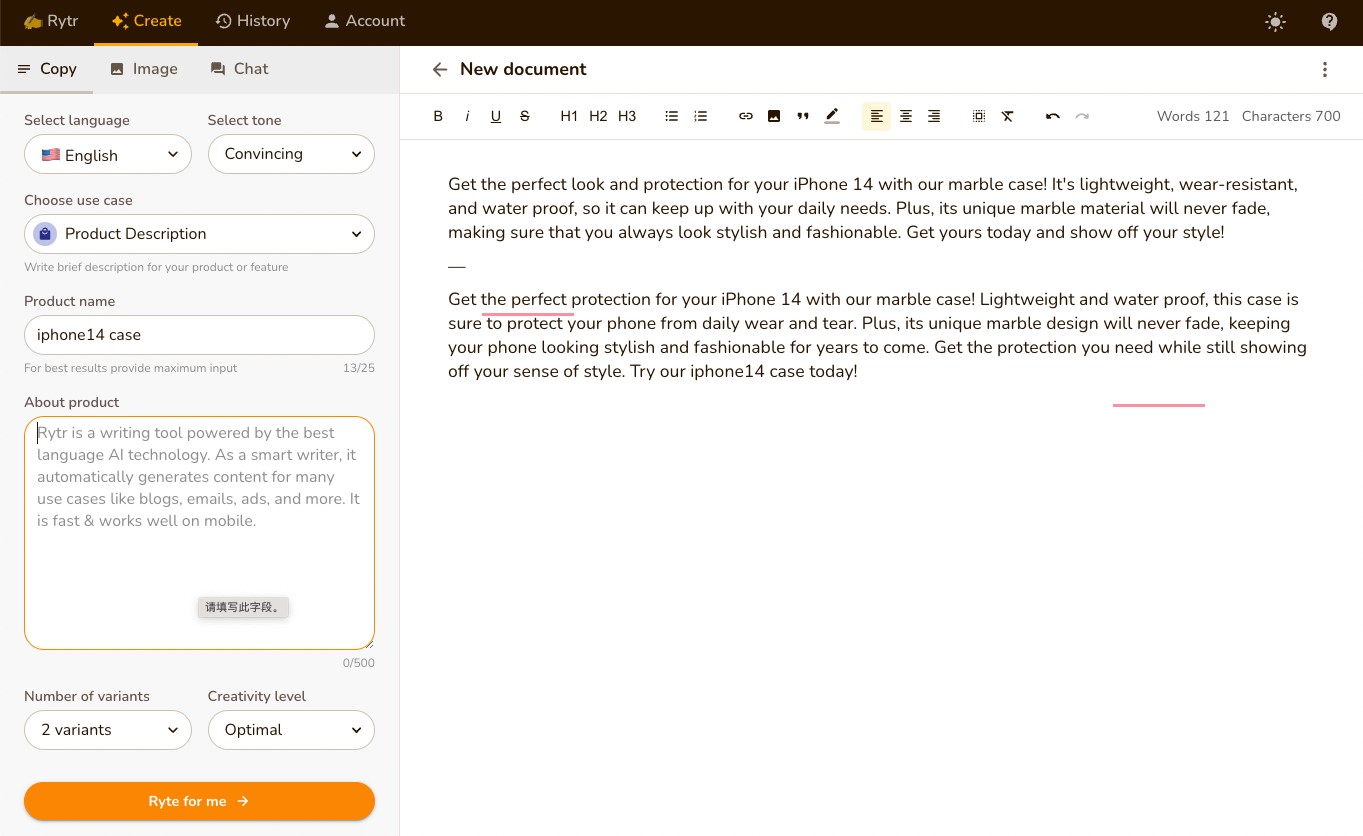
Task: Switch to the Chat tab
Action: tap(239, 69)
